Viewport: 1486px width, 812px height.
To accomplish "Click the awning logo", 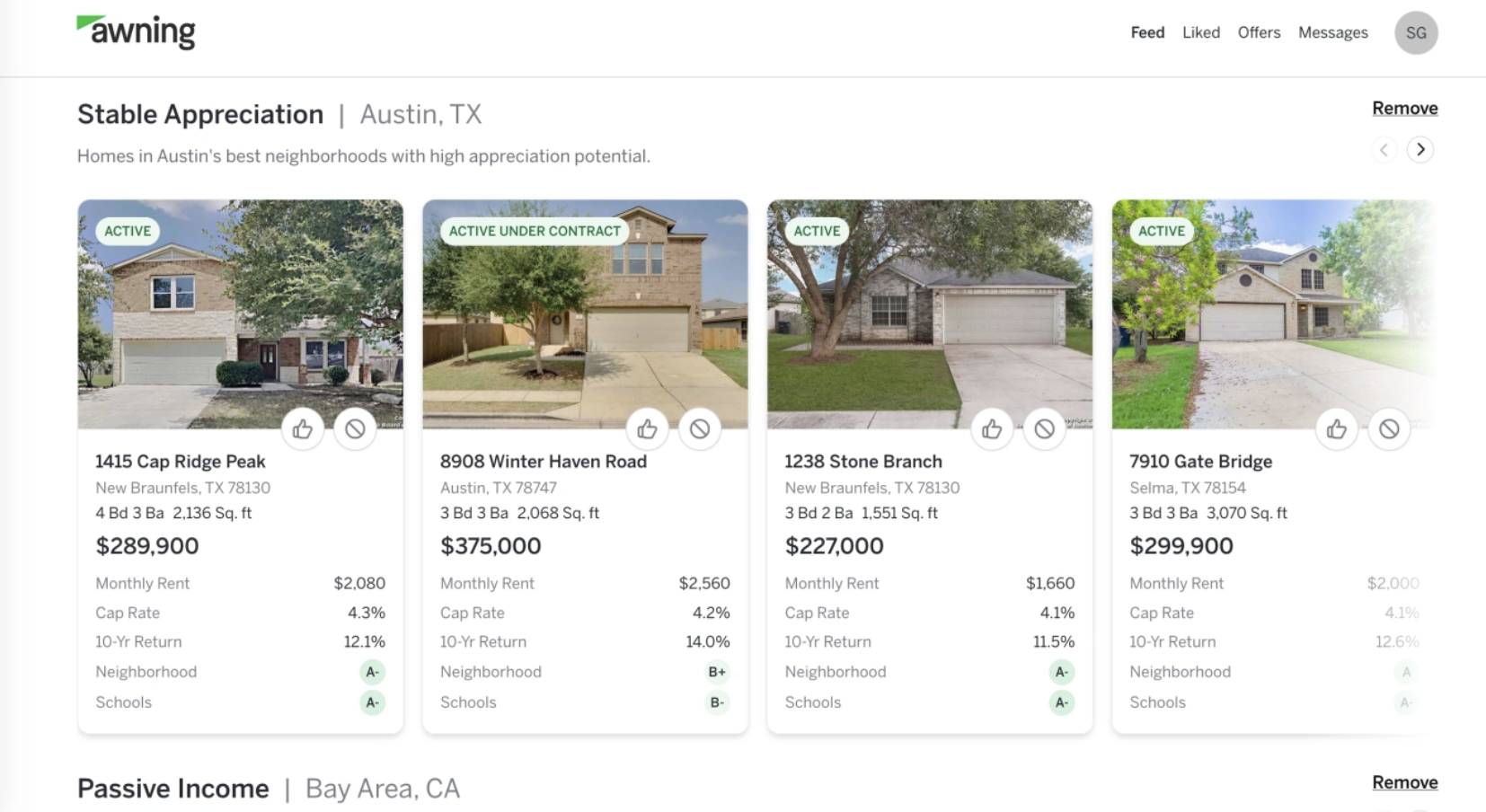I will click(x=137, y=32).
